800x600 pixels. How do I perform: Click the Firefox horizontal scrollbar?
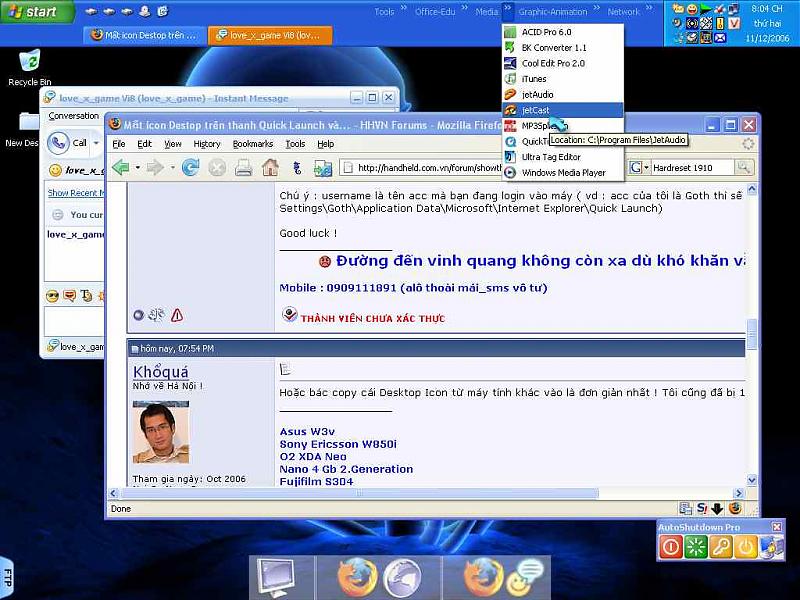[x=400, y=493]
